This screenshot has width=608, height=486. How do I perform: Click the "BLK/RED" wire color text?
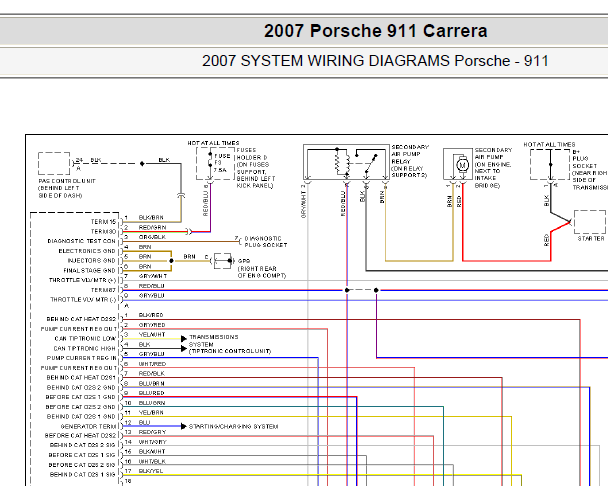click(x=151, y=315)
